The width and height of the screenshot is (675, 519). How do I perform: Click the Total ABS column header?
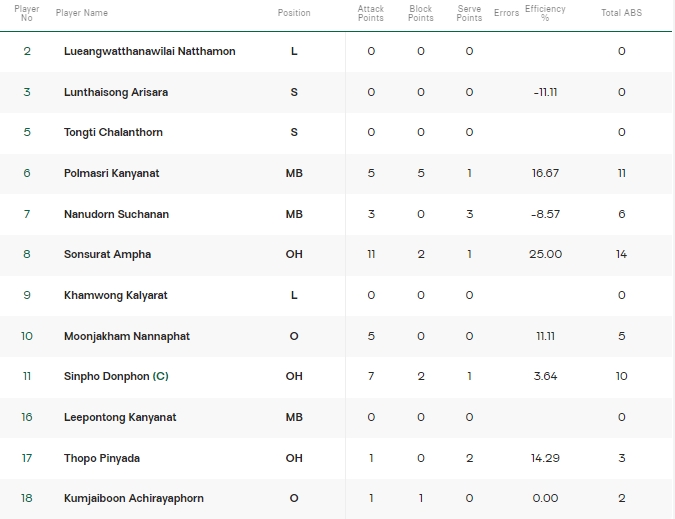[x=621, y=13]
